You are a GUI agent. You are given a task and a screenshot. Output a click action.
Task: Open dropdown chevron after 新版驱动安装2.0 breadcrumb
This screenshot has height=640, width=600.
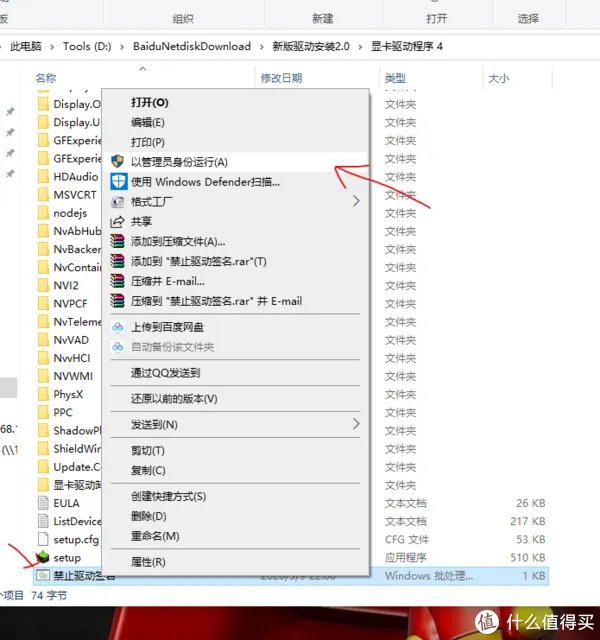click(360, 47)
